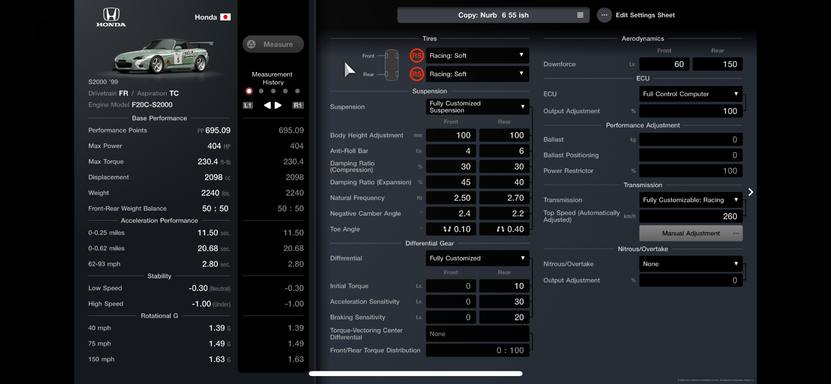Select the second measurement history dot
The width and height of the screenshot is (831, 384).
(x=261, y=91)
